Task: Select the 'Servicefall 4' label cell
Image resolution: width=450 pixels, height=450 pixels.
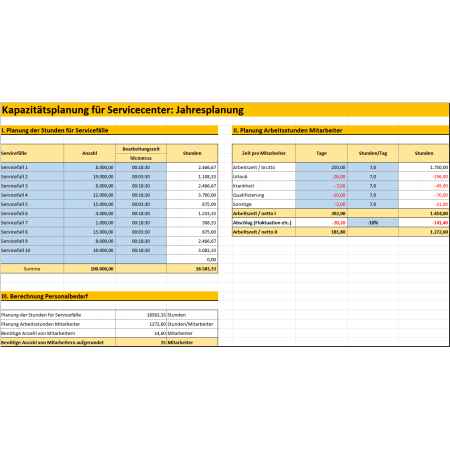Action: coord(32,195)
